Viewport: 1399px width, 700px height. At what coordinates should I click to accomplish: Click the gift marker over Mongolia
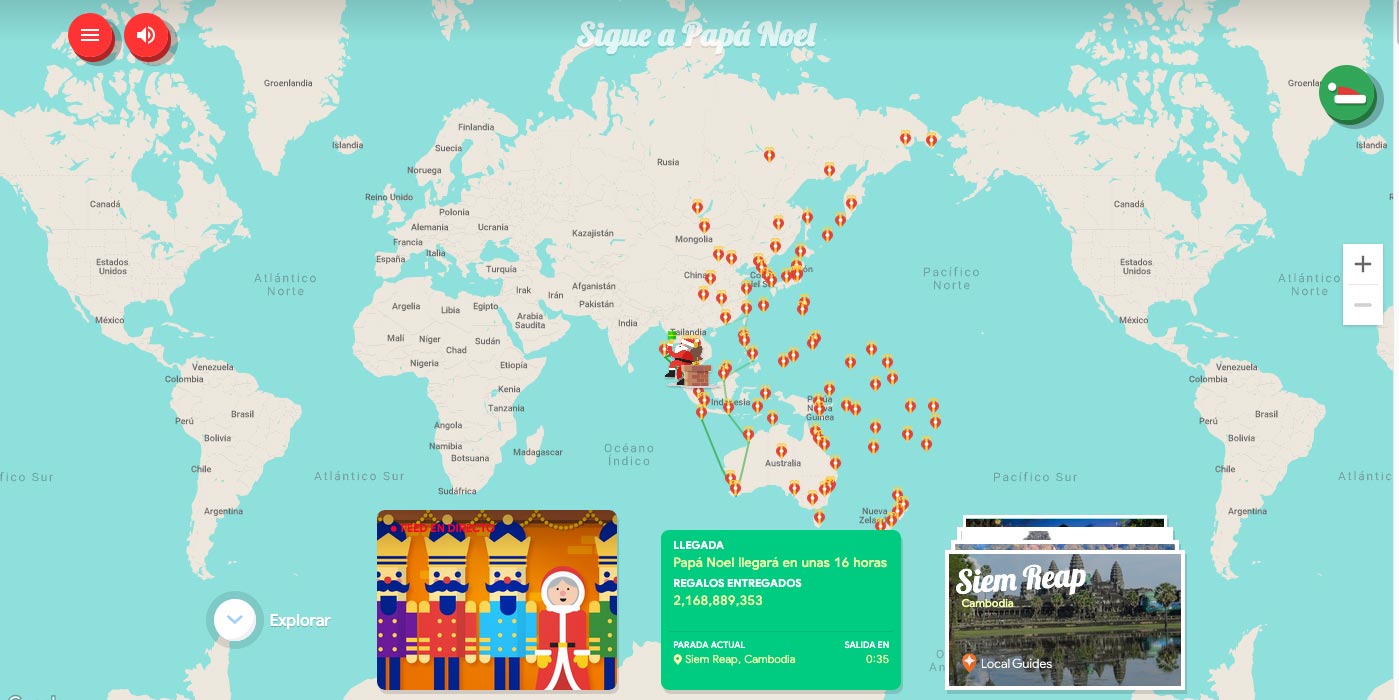point(697,207)
